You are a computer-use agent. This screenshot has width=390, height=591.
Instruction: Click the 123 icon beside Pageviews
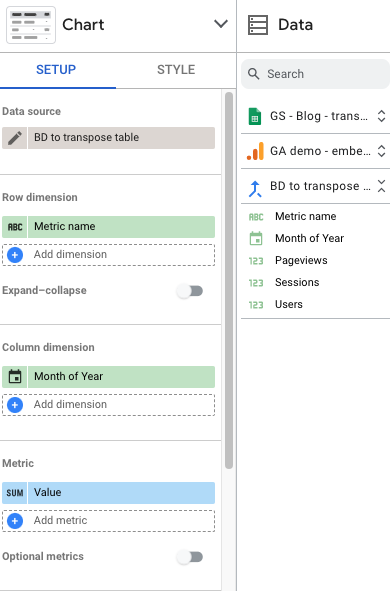pyautogui.click(x=256, y=261)
